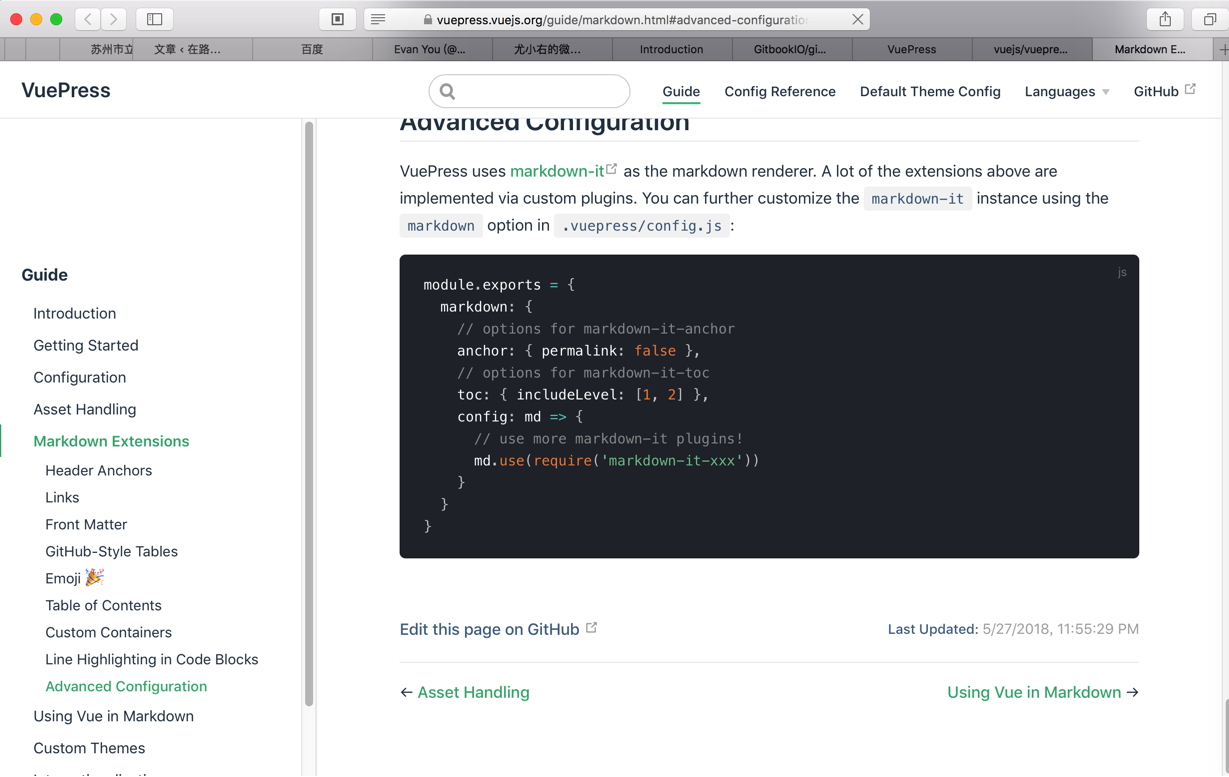
Task: Switch to the vuejs/vuepress browser tab
Action: coord(1030,49)
